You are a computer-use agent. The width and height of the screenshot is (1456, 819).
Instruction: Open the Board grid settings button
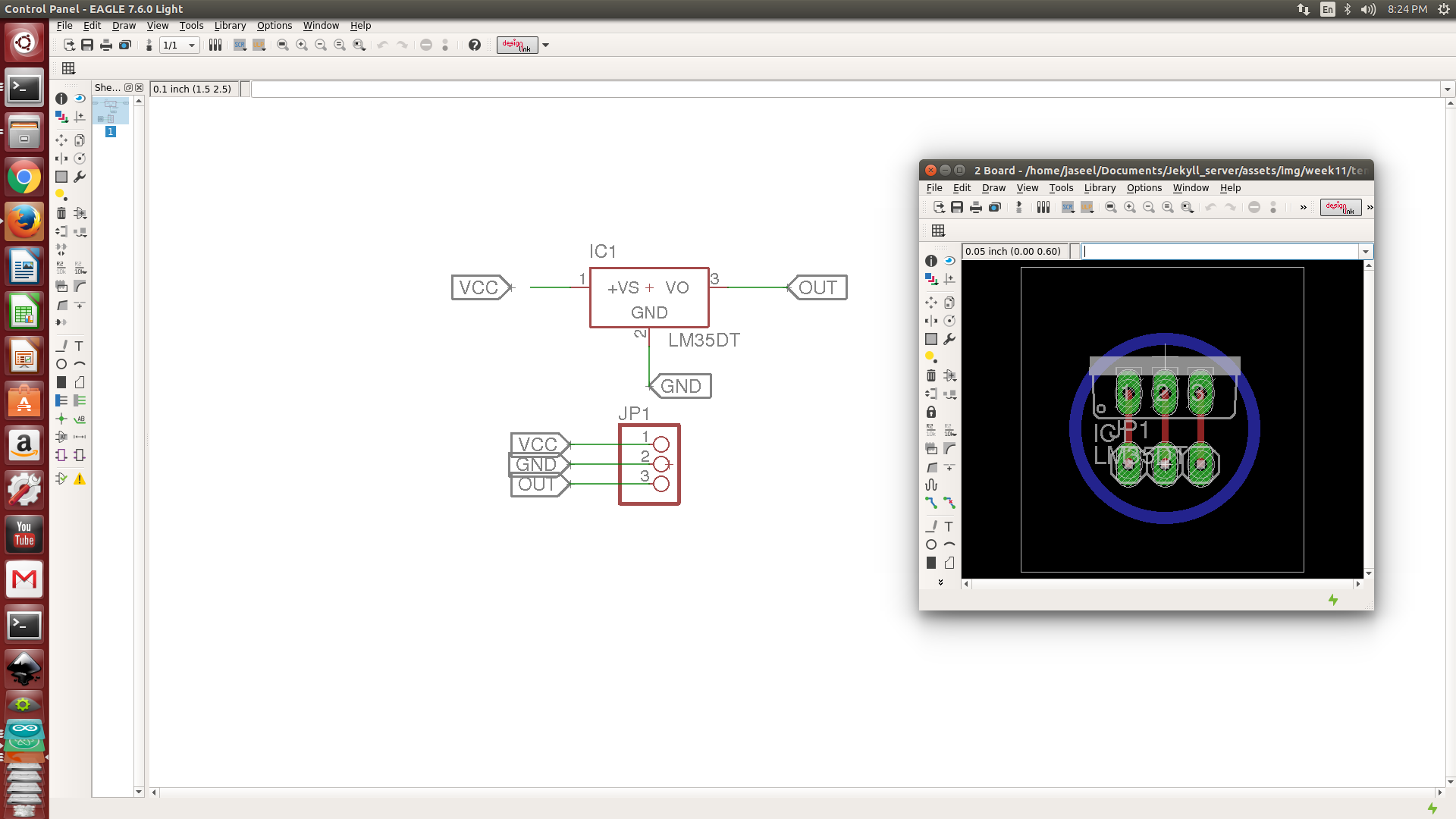[x=938, y=231]
